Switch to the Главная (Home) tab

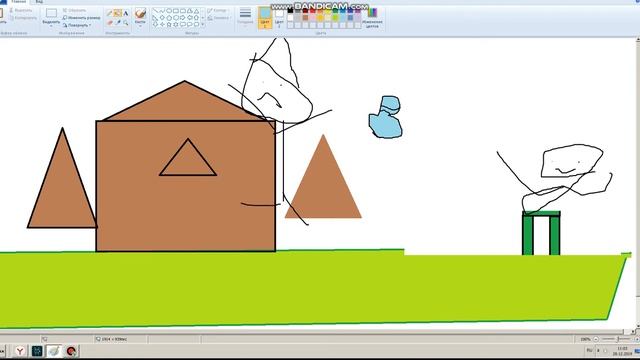click(18, 2)
